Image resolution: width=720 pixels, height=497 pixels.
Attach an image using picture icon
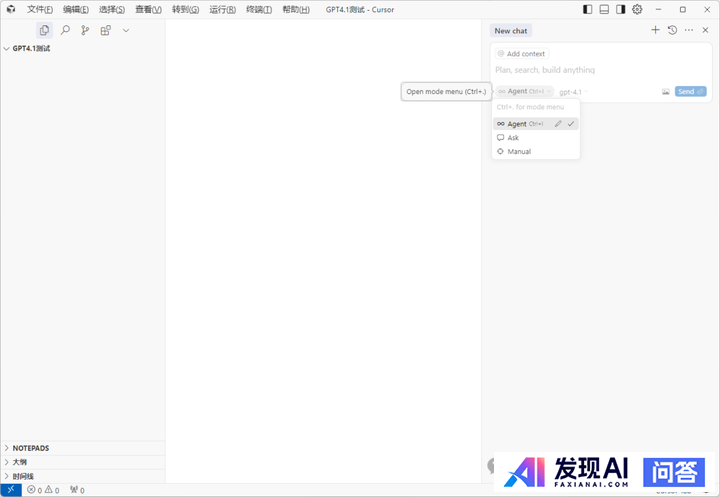[x=666, y=92]
